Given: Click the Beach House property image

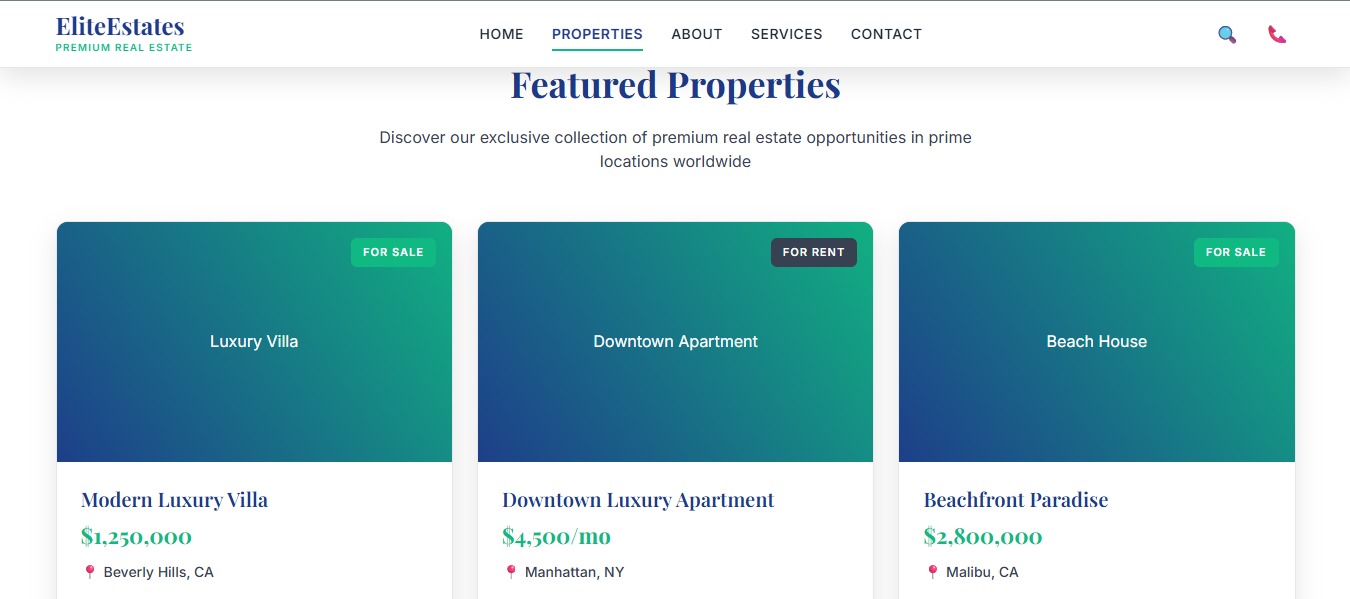Looking at the screenshot, I should [1096, 341].
